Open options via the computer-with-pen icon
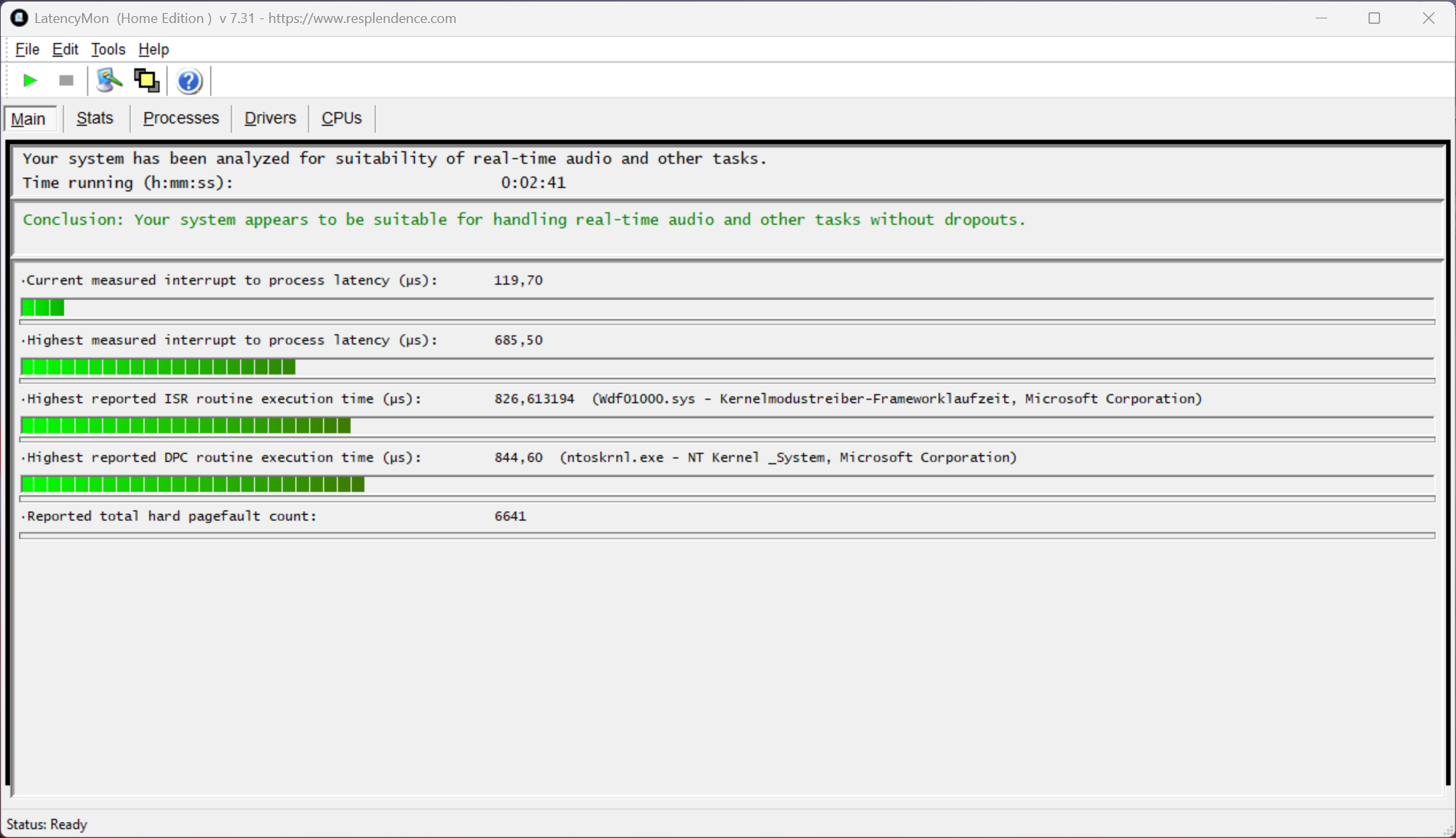Screen dimensions: 1456x838 [x=109, y=81]
